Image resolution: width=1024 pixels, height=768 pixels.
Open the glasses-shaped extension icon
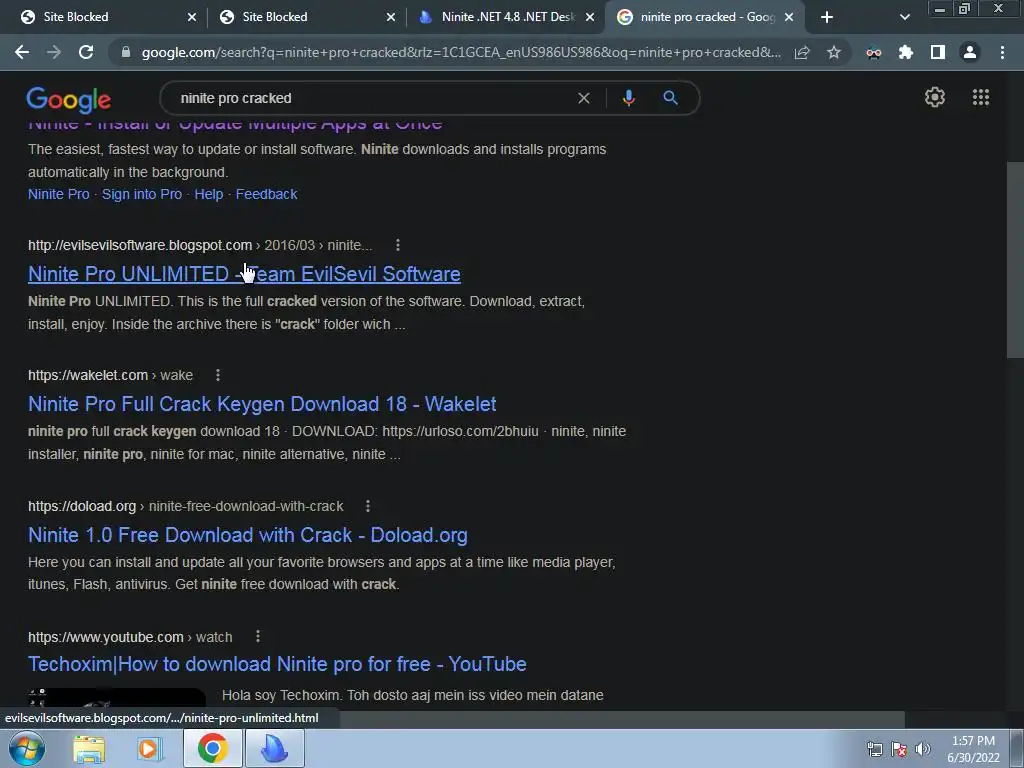(874, 52)
